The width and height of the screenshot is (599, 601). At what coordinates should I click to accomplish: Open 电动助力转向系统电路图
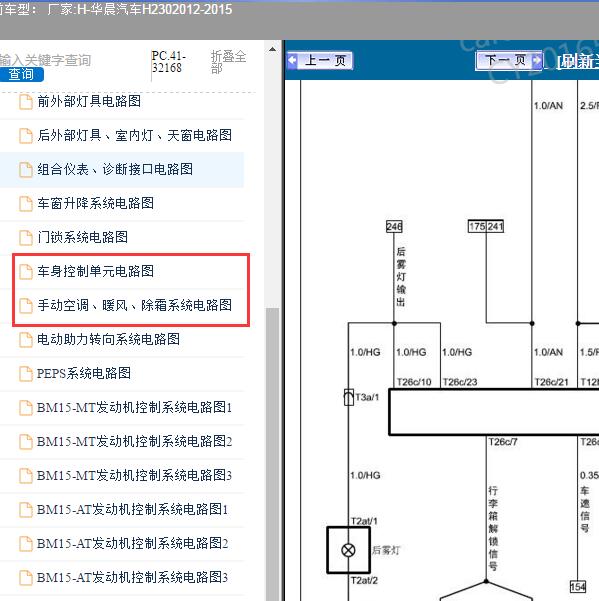point(108,339)
